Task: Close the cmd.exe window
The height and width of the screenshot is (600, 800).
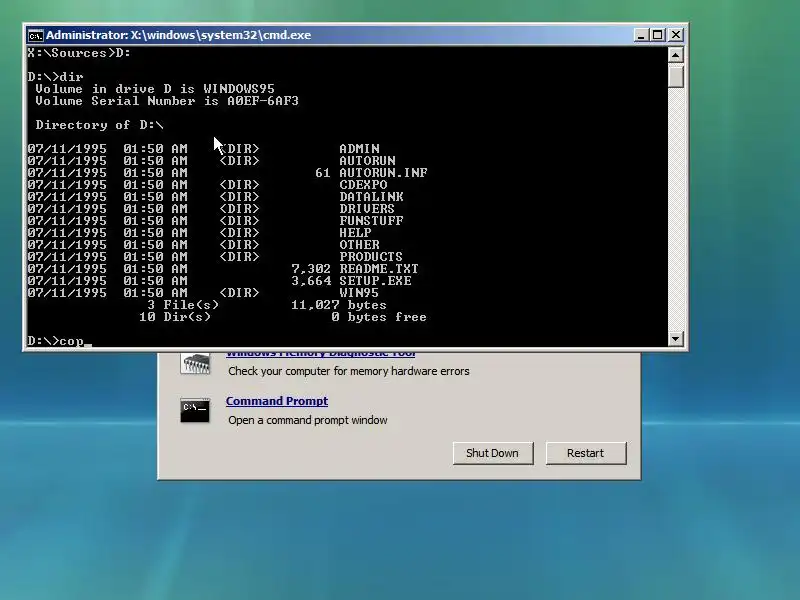Action: (676, 35)
